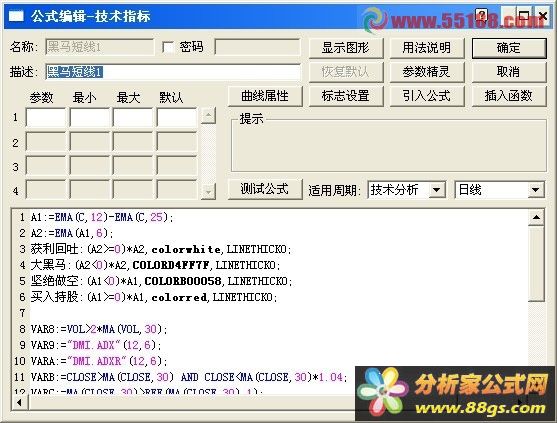Toggle the 密码 checkbox
The width and height of the screenshot is (557, 423).
coord(168,47)
